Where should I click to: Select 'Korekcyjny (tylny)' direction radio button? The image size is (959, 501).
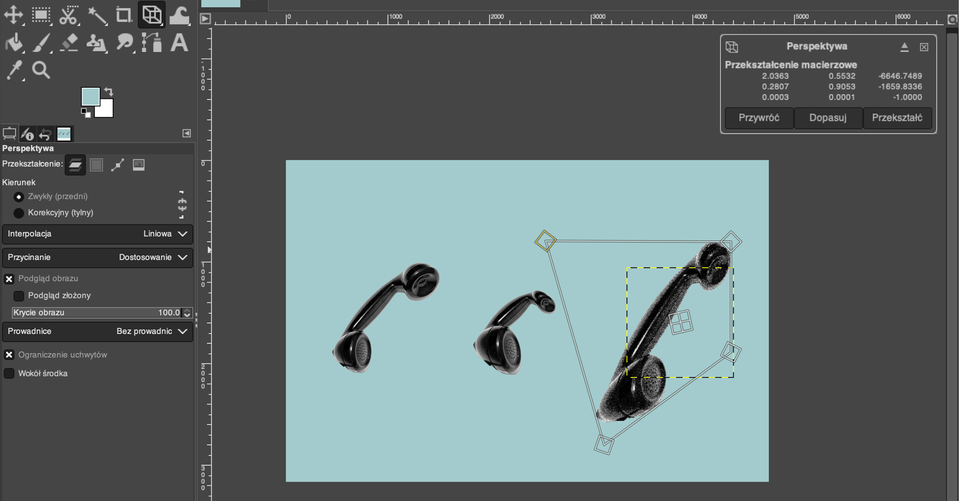click(19, 213)
